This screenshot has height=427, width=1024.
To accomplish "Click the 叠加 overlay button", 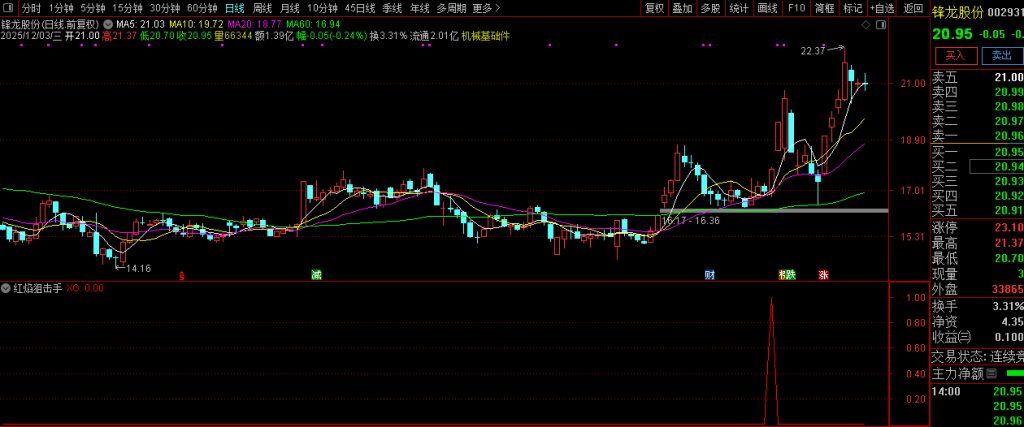I will (682, 8).
